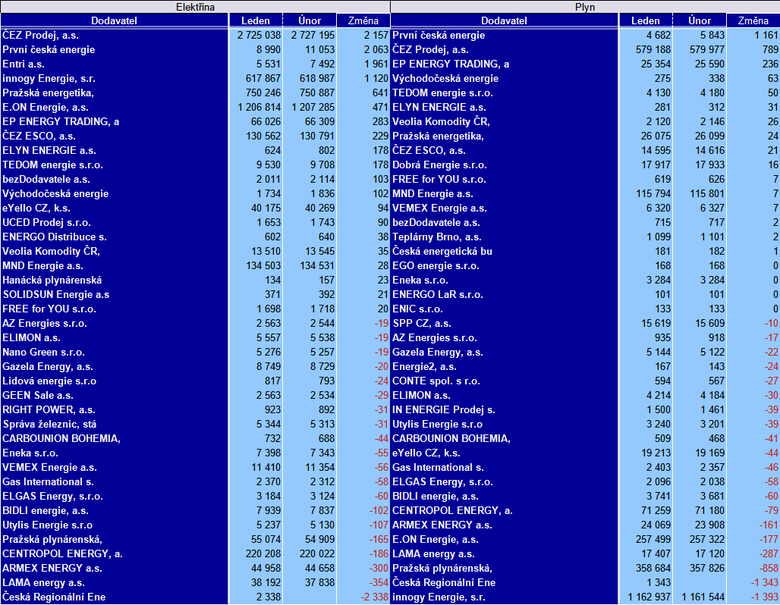Click the value 17 933

[710, 165]
